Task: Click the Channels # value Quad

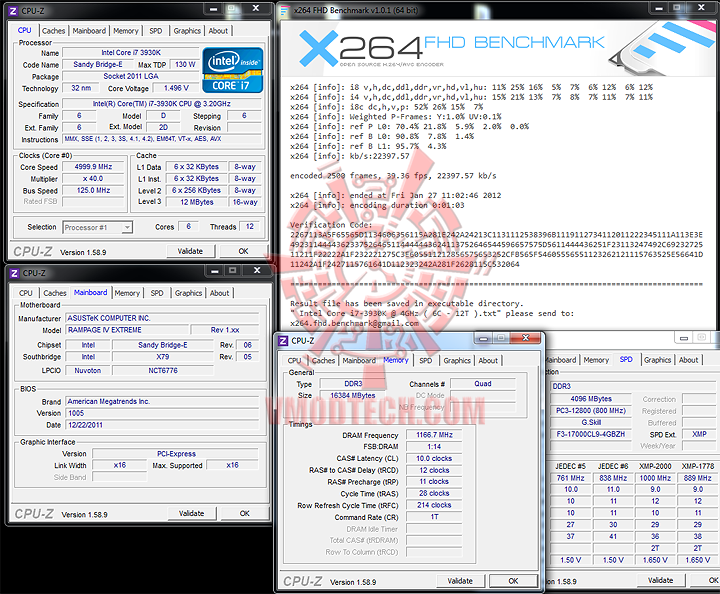Action: 483,384
